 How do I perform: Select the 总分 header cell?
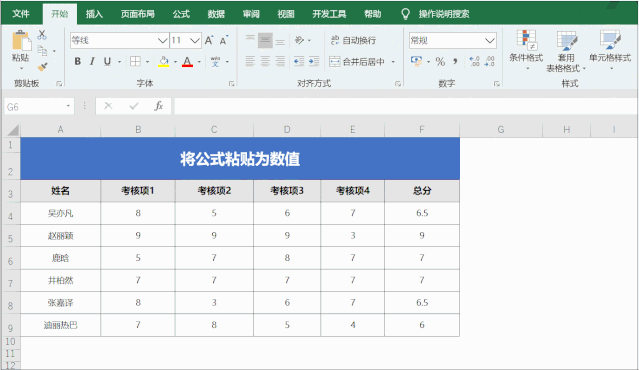click(422, 191)
